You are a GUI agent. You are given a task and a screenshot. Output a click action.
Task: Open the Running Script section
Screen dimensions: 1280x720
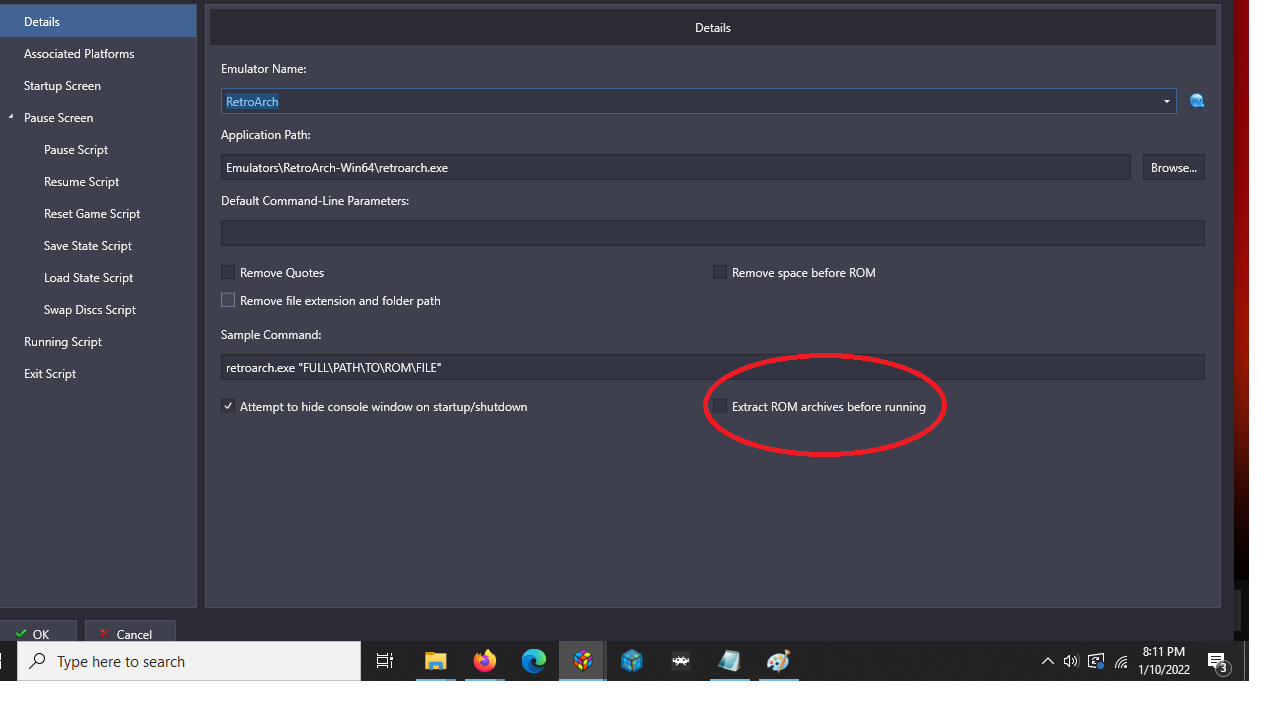(x=63, y=342)
